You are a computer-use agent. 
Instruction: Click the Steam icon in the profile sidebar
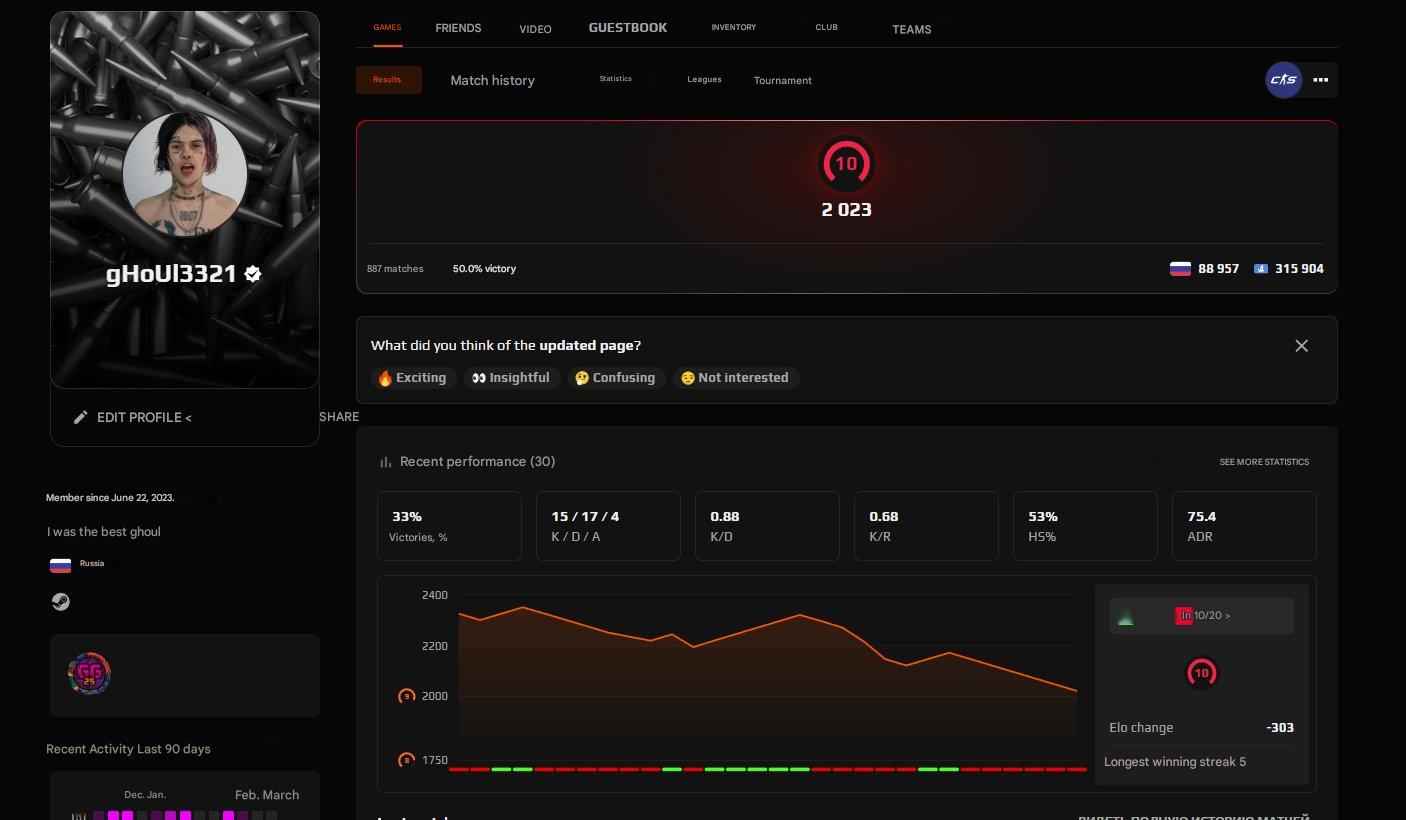(60, 601)
